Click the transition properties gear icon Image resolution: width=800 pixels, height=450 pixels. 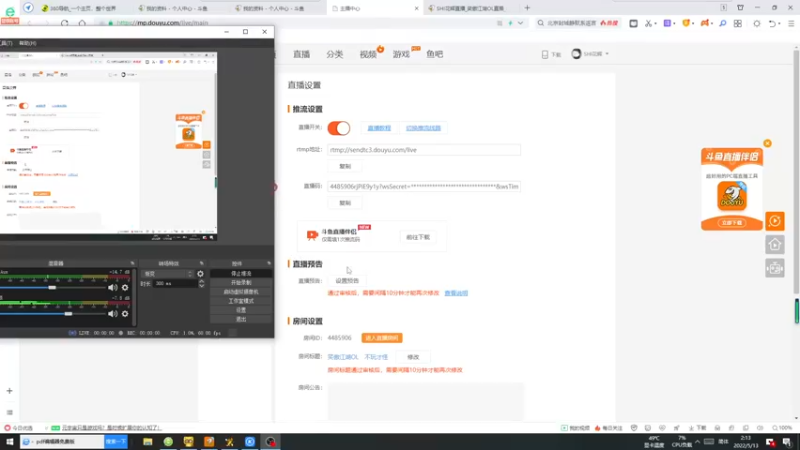pyautogui.click(x=200, y=274)
